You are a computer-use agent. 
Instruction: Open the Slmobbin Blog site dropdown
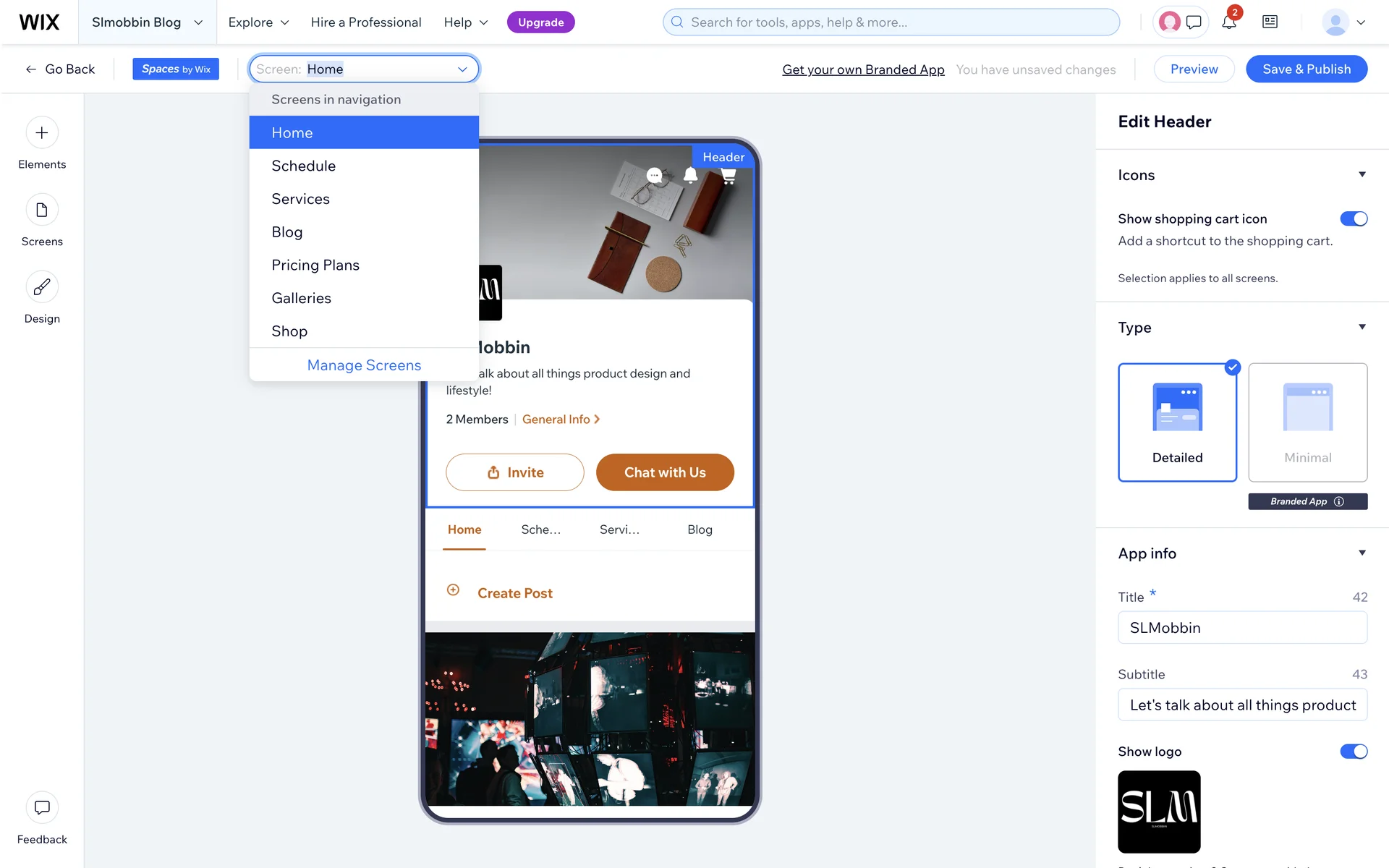pos(147,22)
